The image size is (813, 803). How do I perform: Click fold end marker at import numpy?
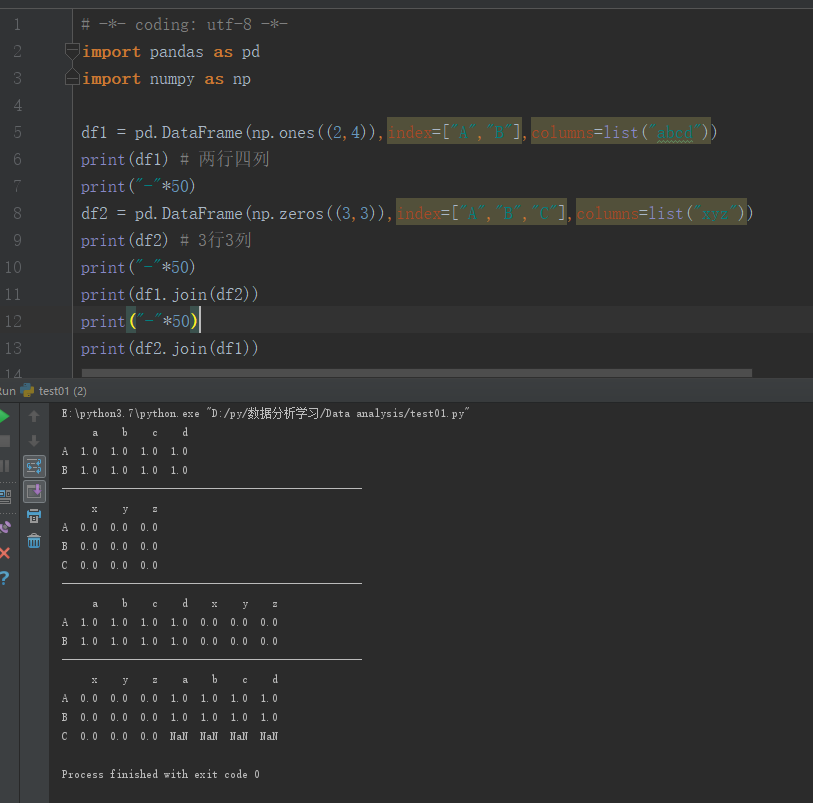pos(72,78)
